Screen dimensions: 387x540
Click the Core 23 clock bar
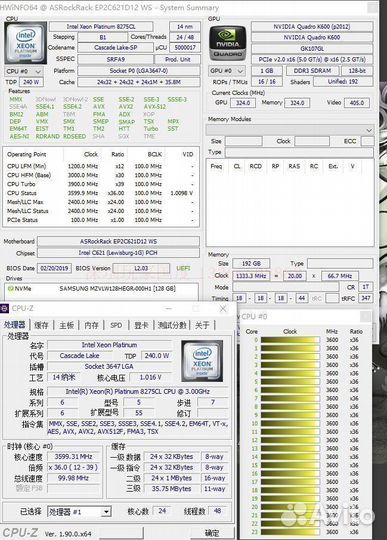(x=290, y=532)
